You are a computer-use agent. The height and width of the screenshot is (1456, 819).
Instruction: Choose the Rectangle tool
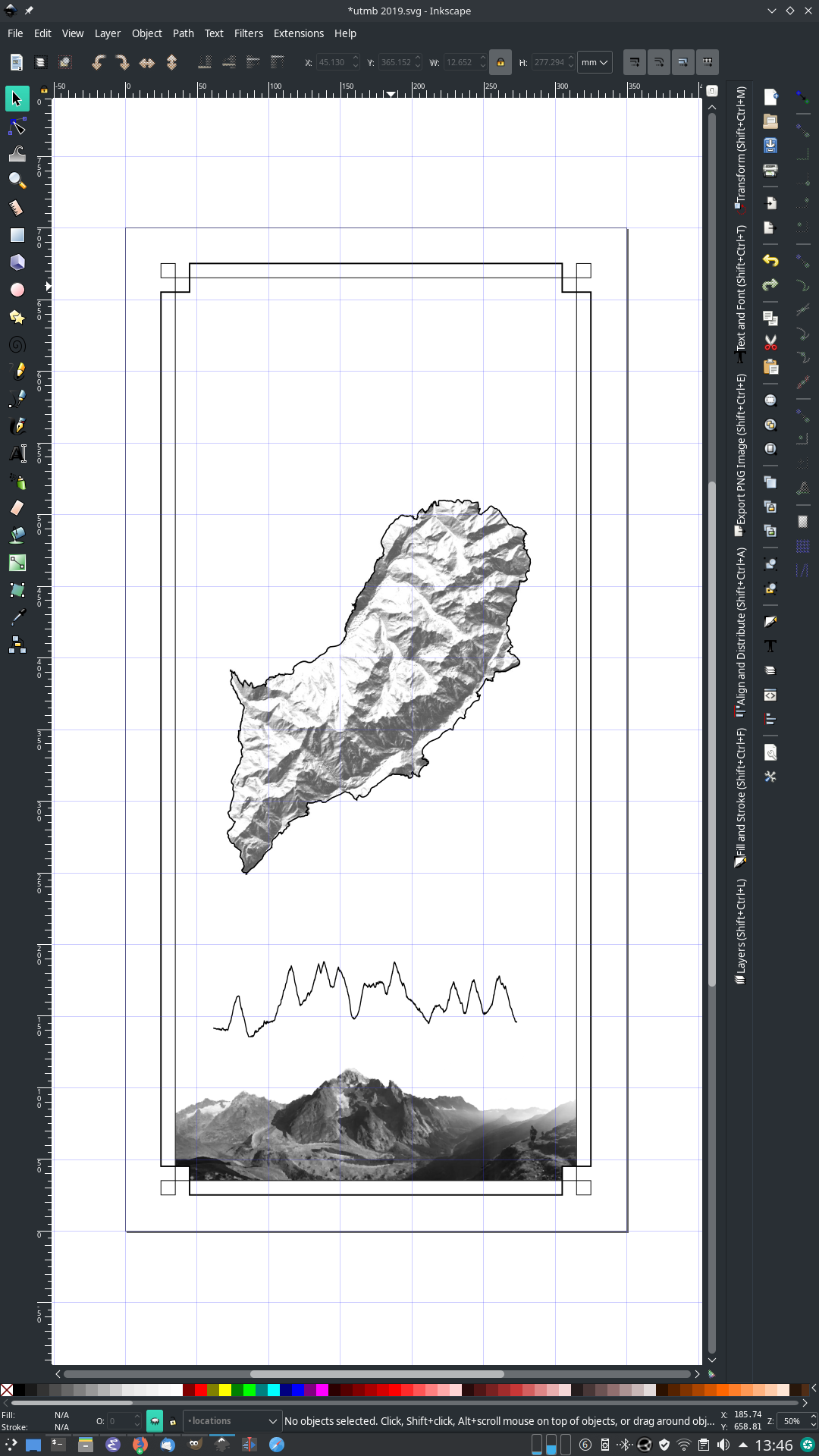click(x=17, y=235)
